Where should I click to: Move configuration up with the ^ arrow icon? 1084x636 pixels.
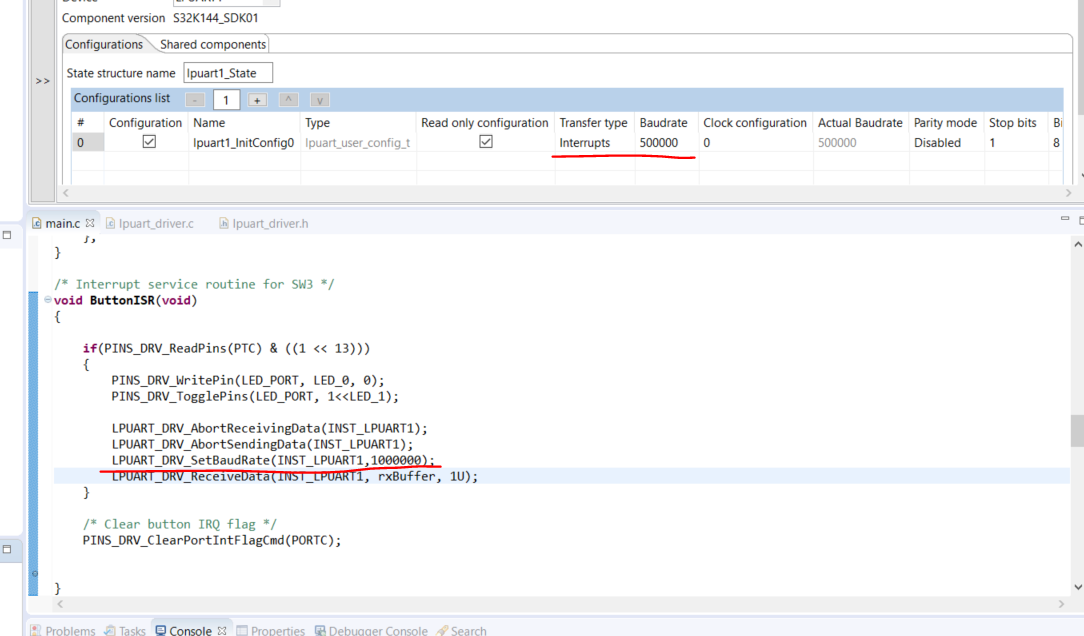tap(288, 99)
